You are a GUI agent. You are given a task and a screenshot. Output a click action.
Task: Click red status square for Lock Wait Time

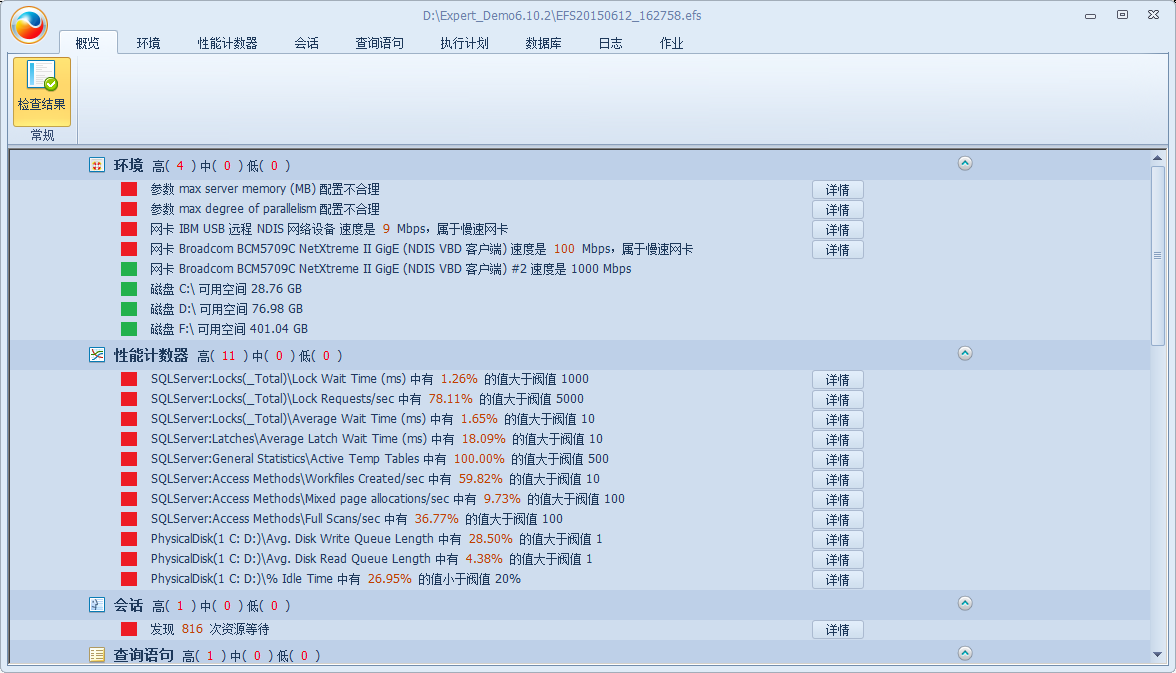(129, 379)
